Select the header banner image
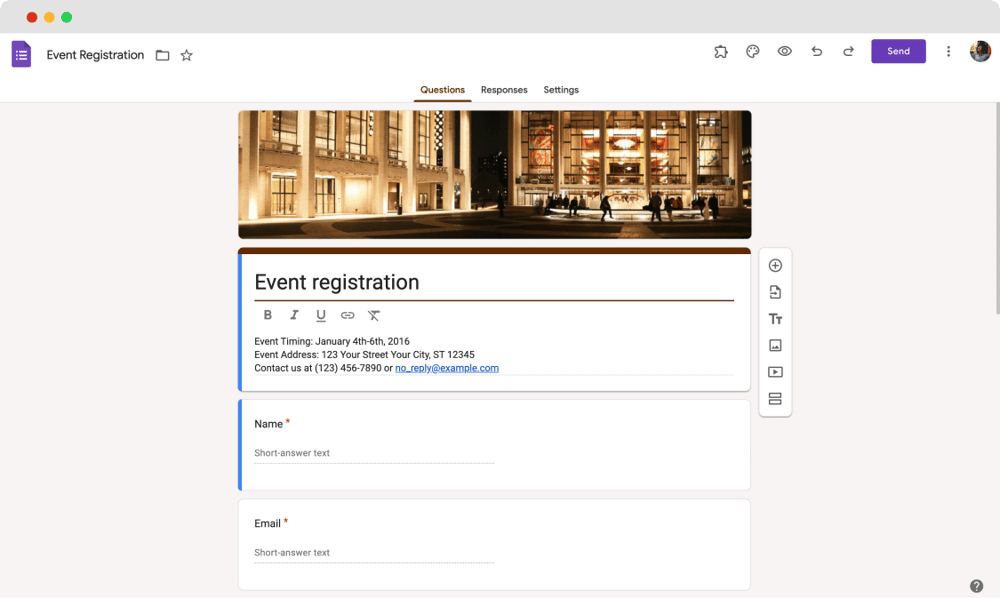Viewport: 1000px width, 598px height. pos(494,174)
